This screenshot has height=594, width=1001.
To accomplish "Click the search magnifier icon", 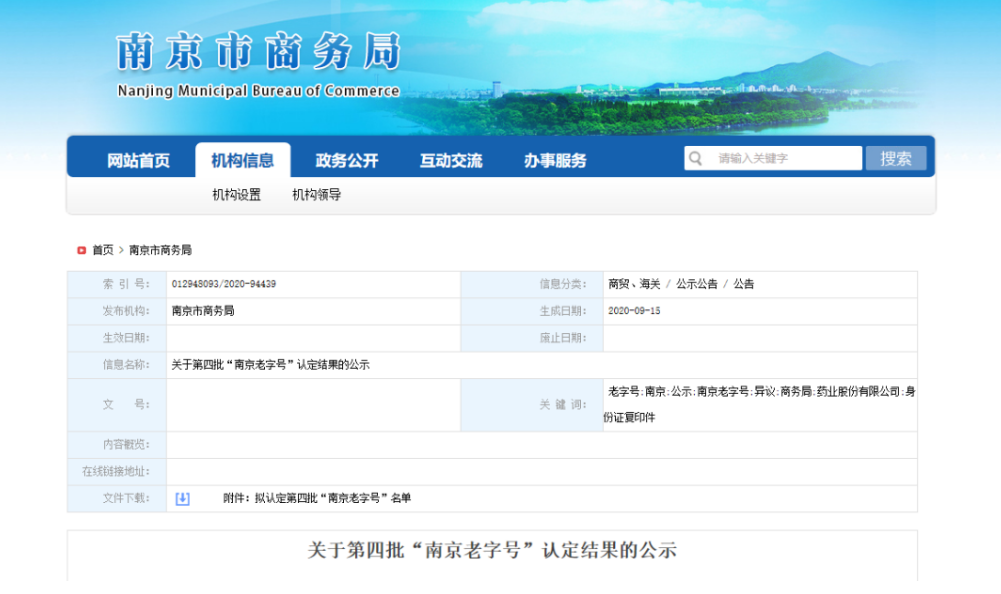I will pyautogui.click(x=695, y=158).
